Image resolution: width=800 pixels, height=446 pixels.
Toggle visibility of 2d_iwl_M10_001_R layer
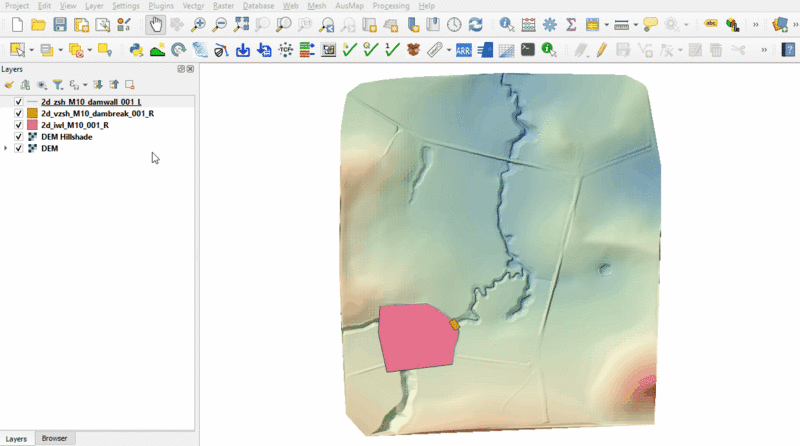(19, 125)
